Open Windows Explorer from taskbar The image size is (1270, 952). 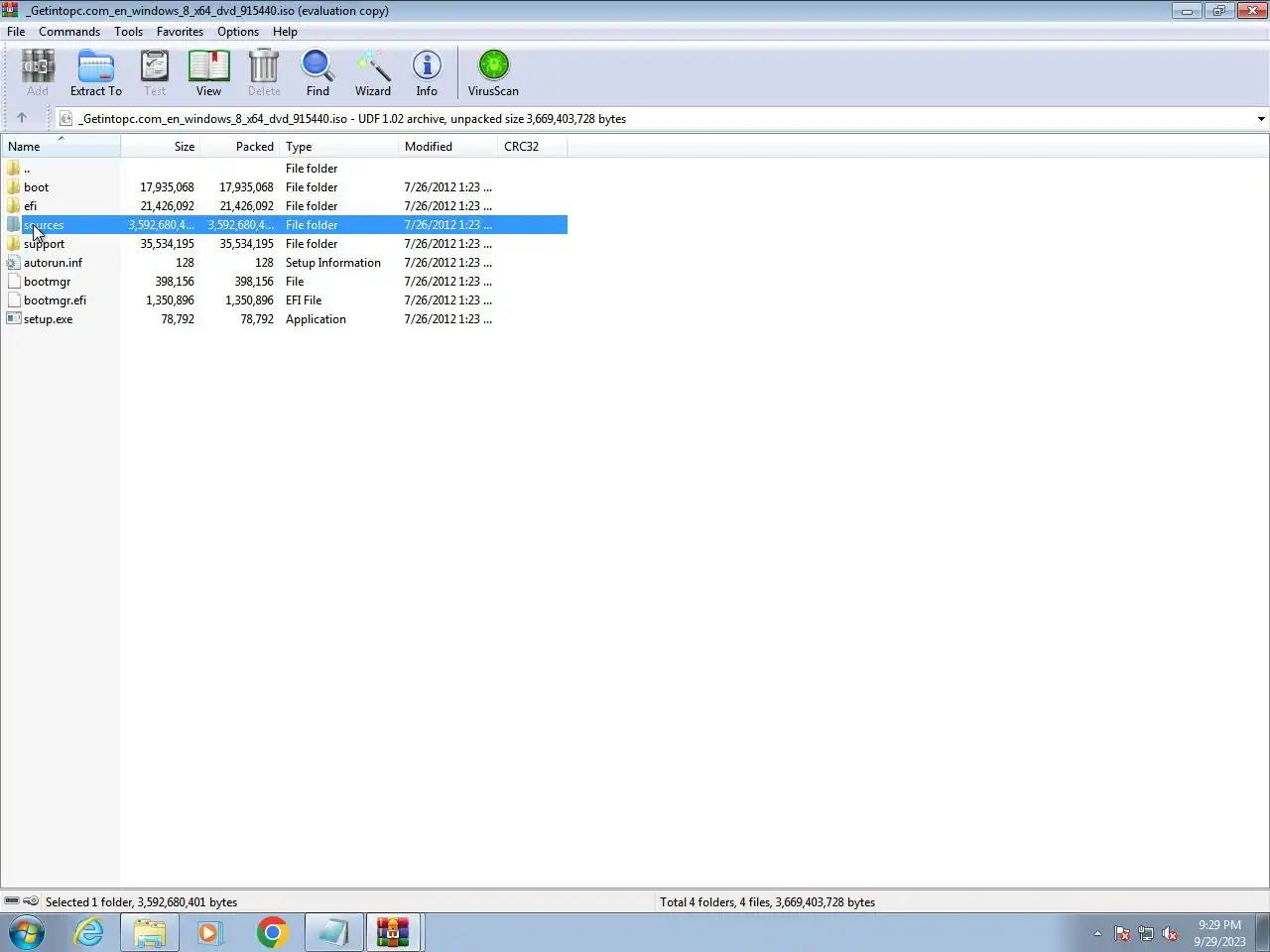150,933
